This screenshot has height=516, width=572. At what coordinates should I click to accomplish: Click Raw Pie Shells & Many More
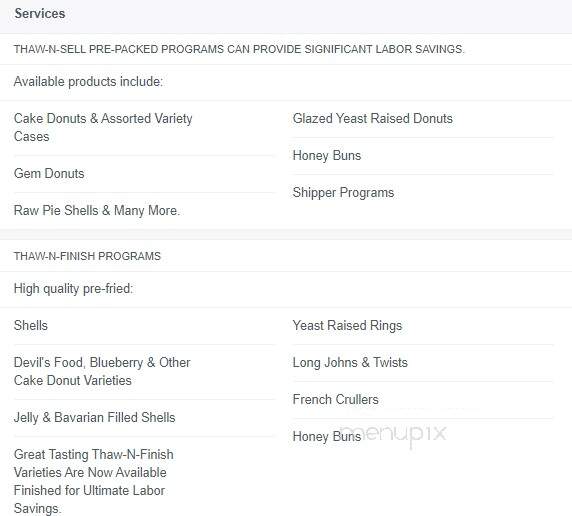point(97,211)
